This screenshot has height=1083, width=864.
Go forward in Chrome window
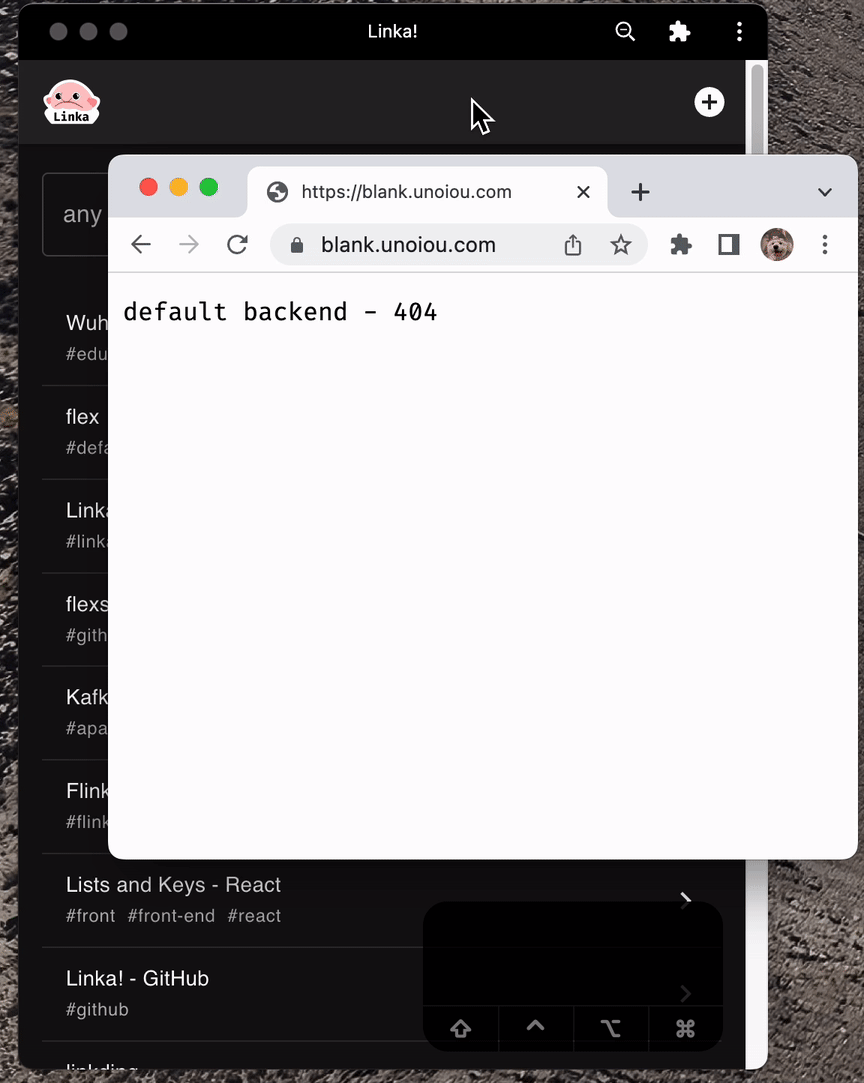(189, 245)
